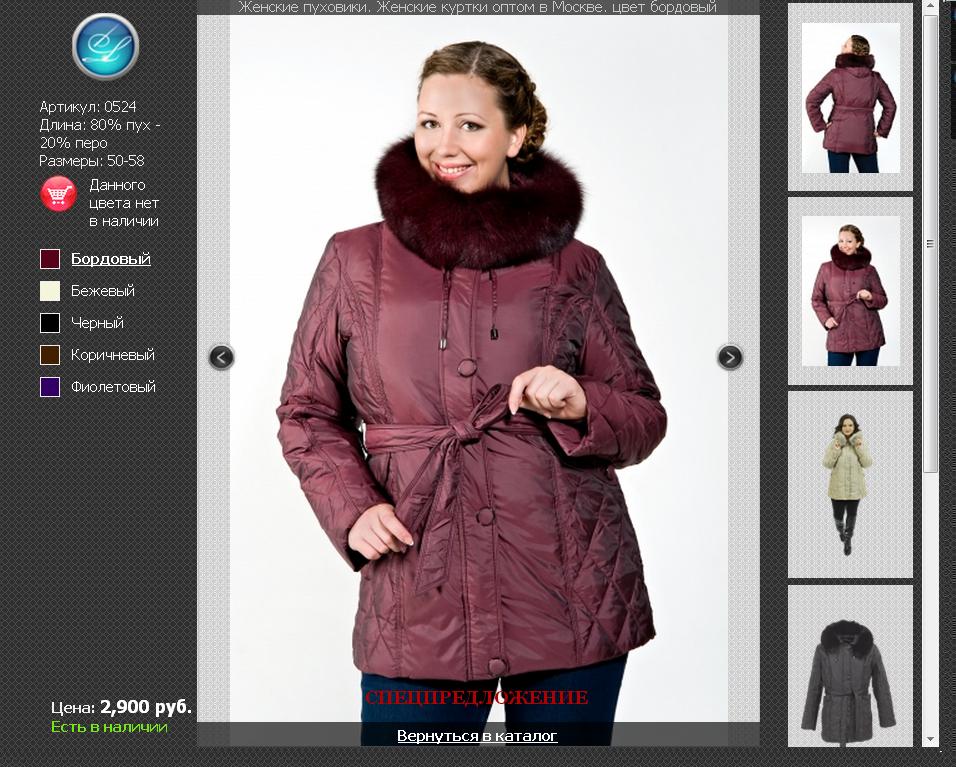This screenshot has width=956, height=767.
Task: Advance to next photo with right arrow
Action: coord(730,357)
